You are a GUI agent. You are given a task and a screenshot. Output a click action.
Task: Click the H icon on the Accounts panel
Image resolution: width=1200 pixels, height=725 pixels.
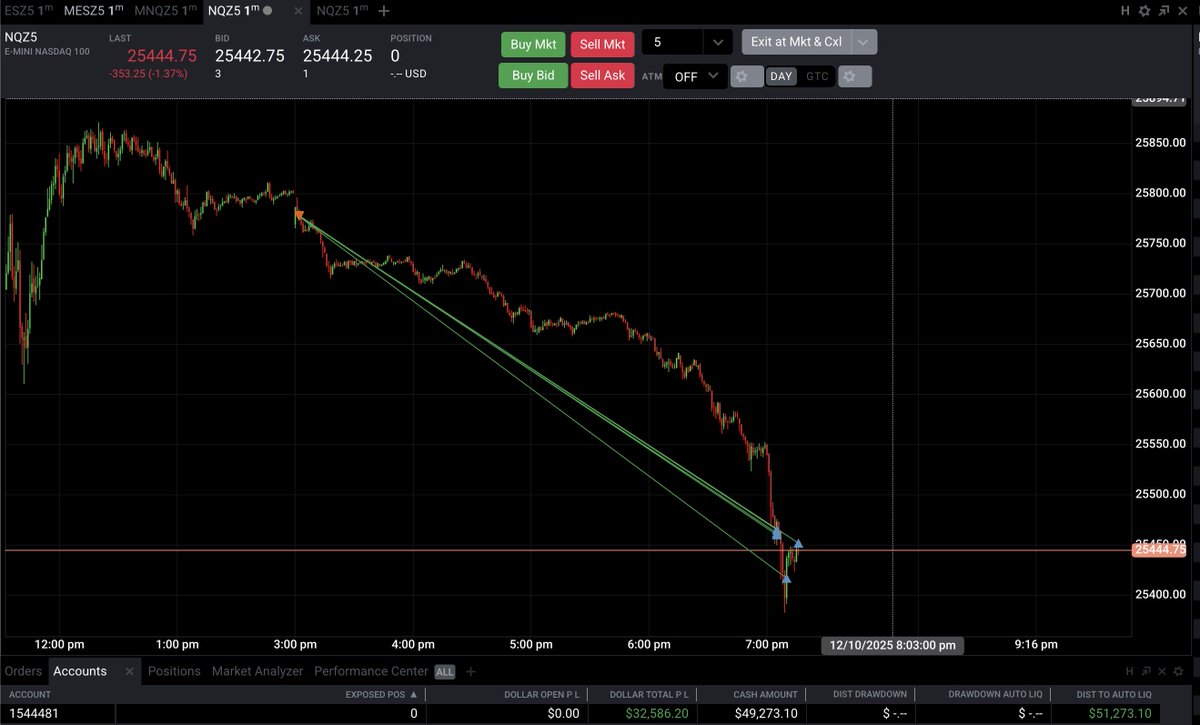(x=1128, y=671)
